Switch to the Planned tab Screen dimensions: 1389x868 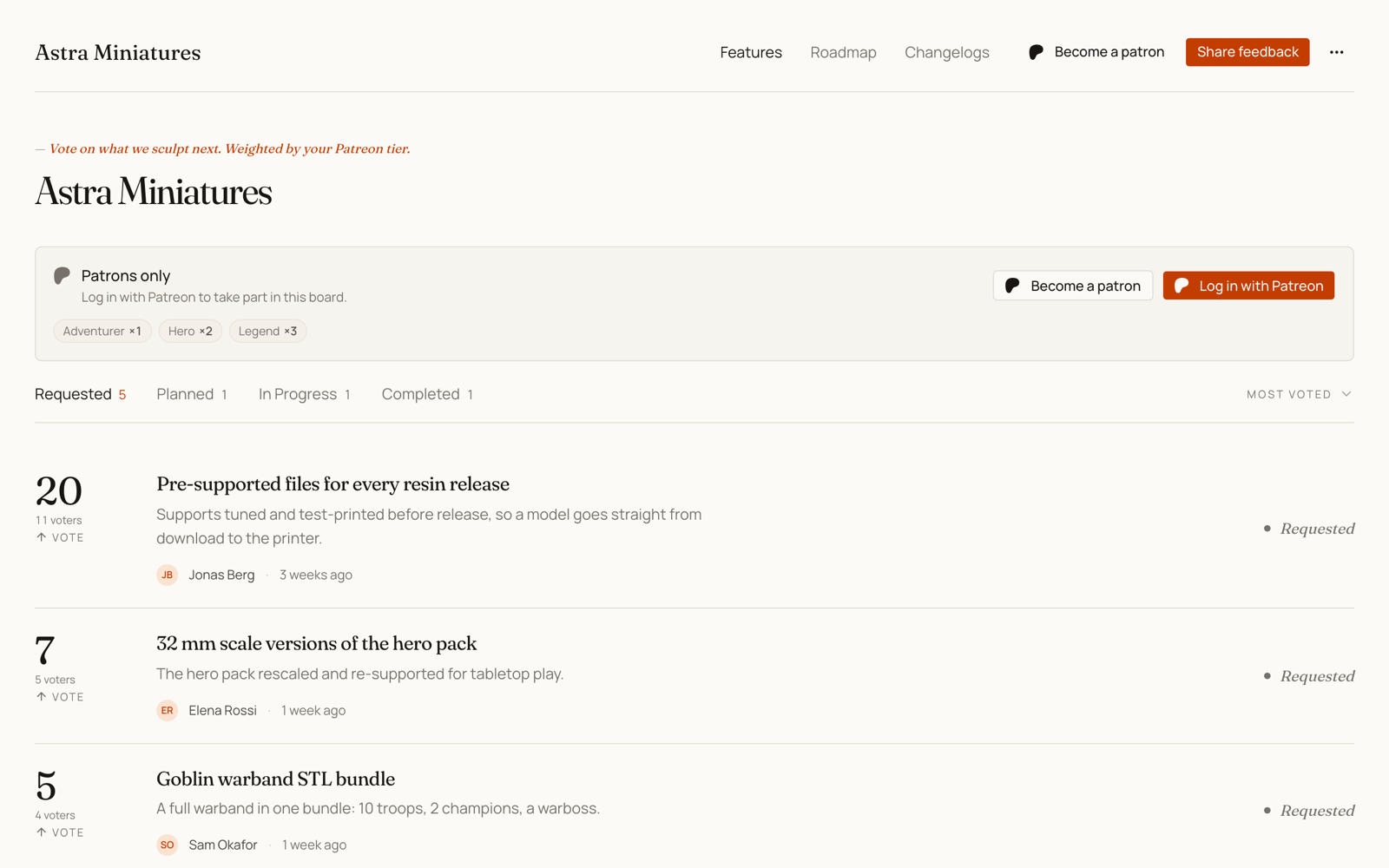[192, 394]
